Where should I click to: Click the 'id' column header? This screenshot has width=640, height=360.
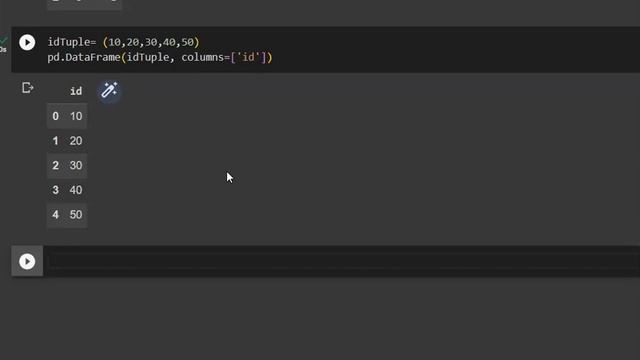coord(76,91)
